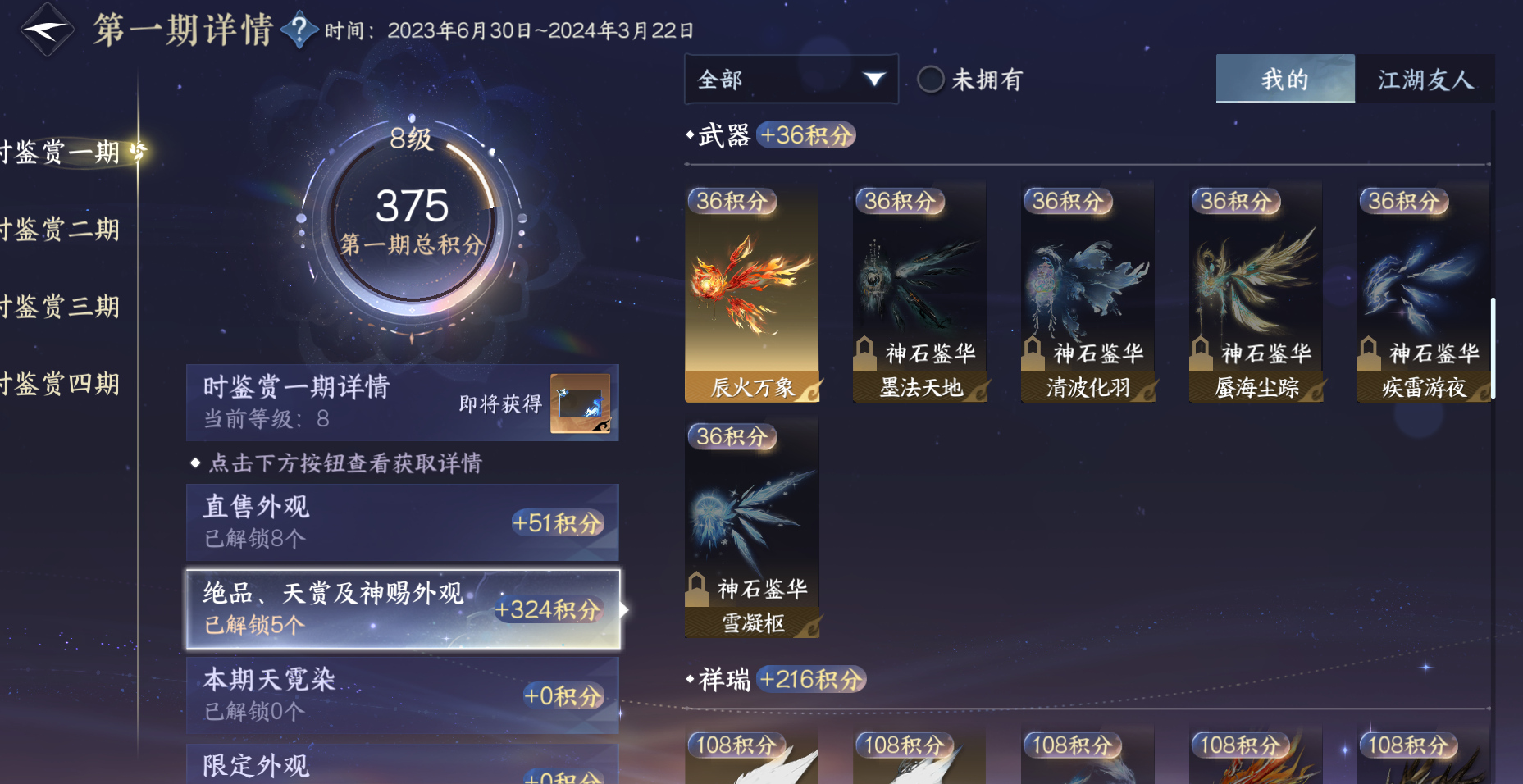Toggle the 未拥有 radio button

click(x=930, y=80)
